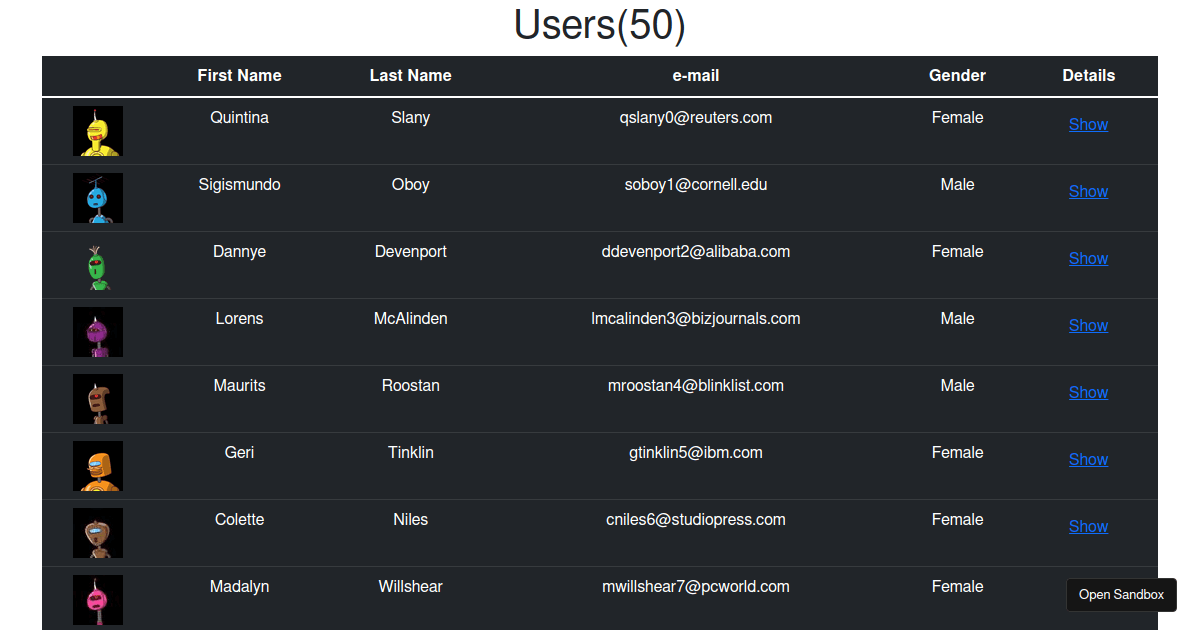Click Quintina Slany's avatar thumbnail

tap(97, 131)
